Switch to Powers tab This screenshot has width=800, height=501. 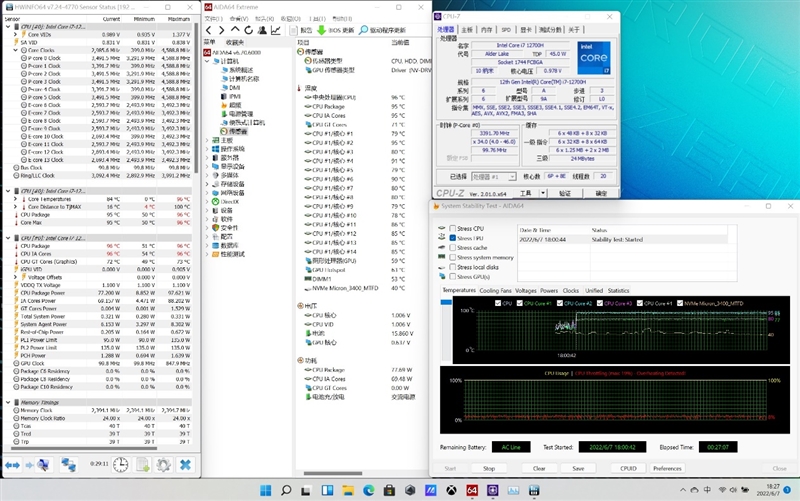point(549,291)
